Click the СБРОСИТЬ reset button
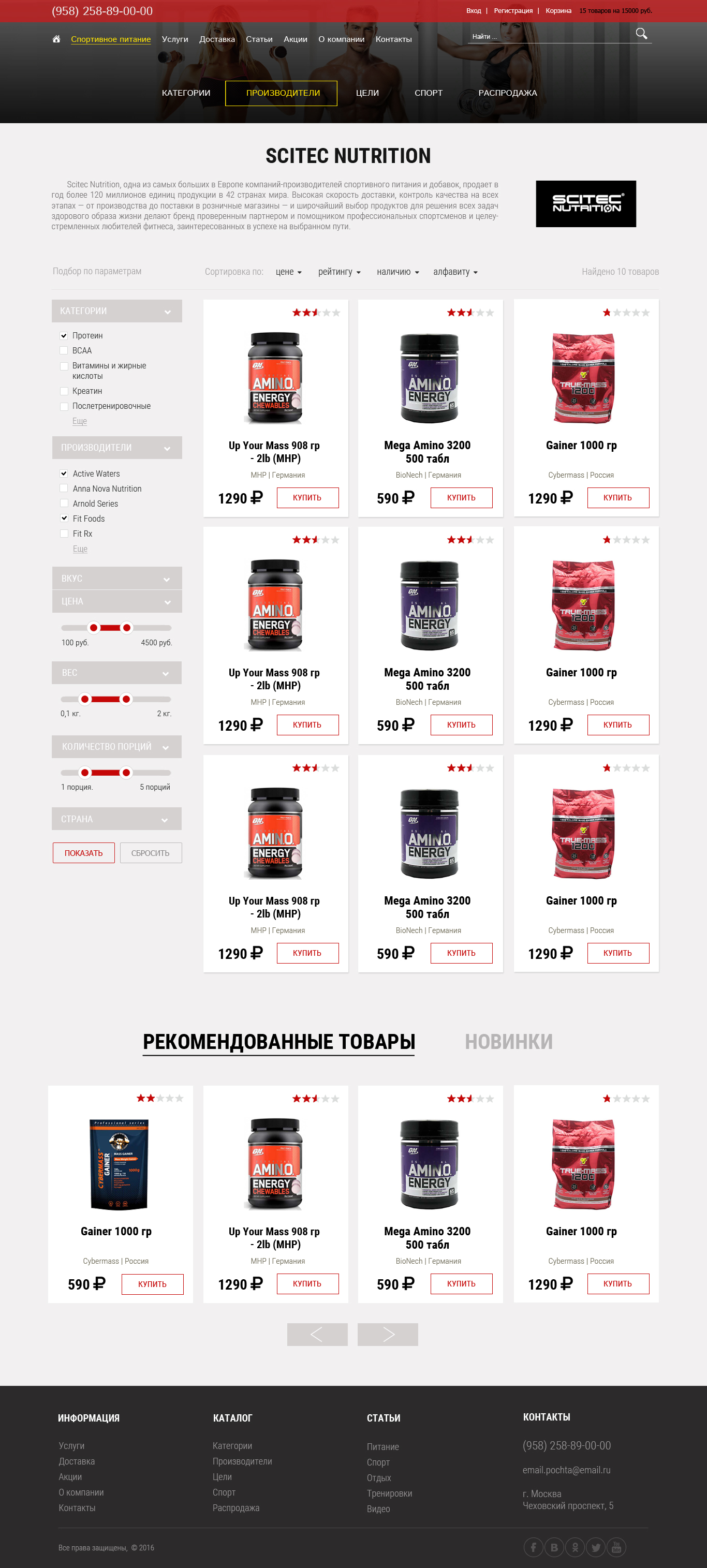 tap(151, 853)
